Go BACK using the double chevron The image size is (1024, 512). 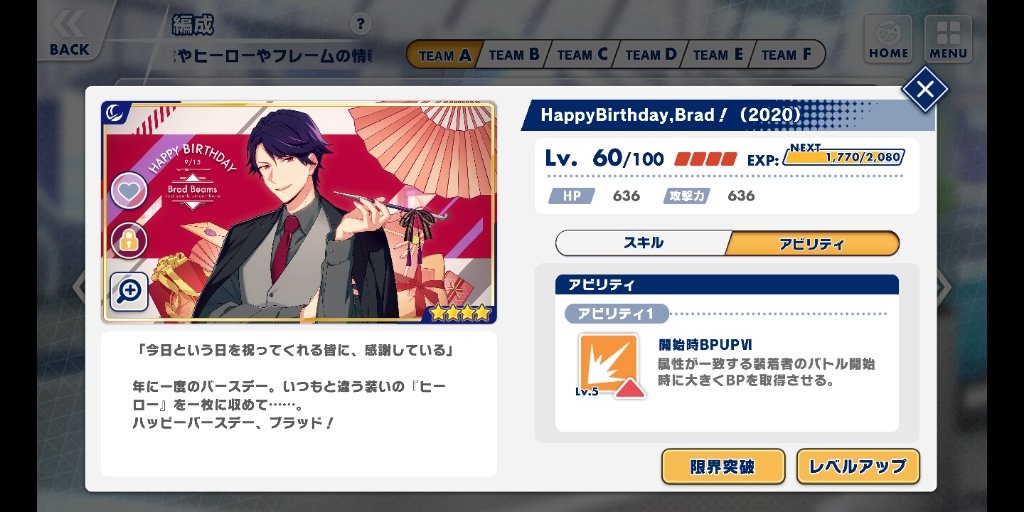(69, 34)
